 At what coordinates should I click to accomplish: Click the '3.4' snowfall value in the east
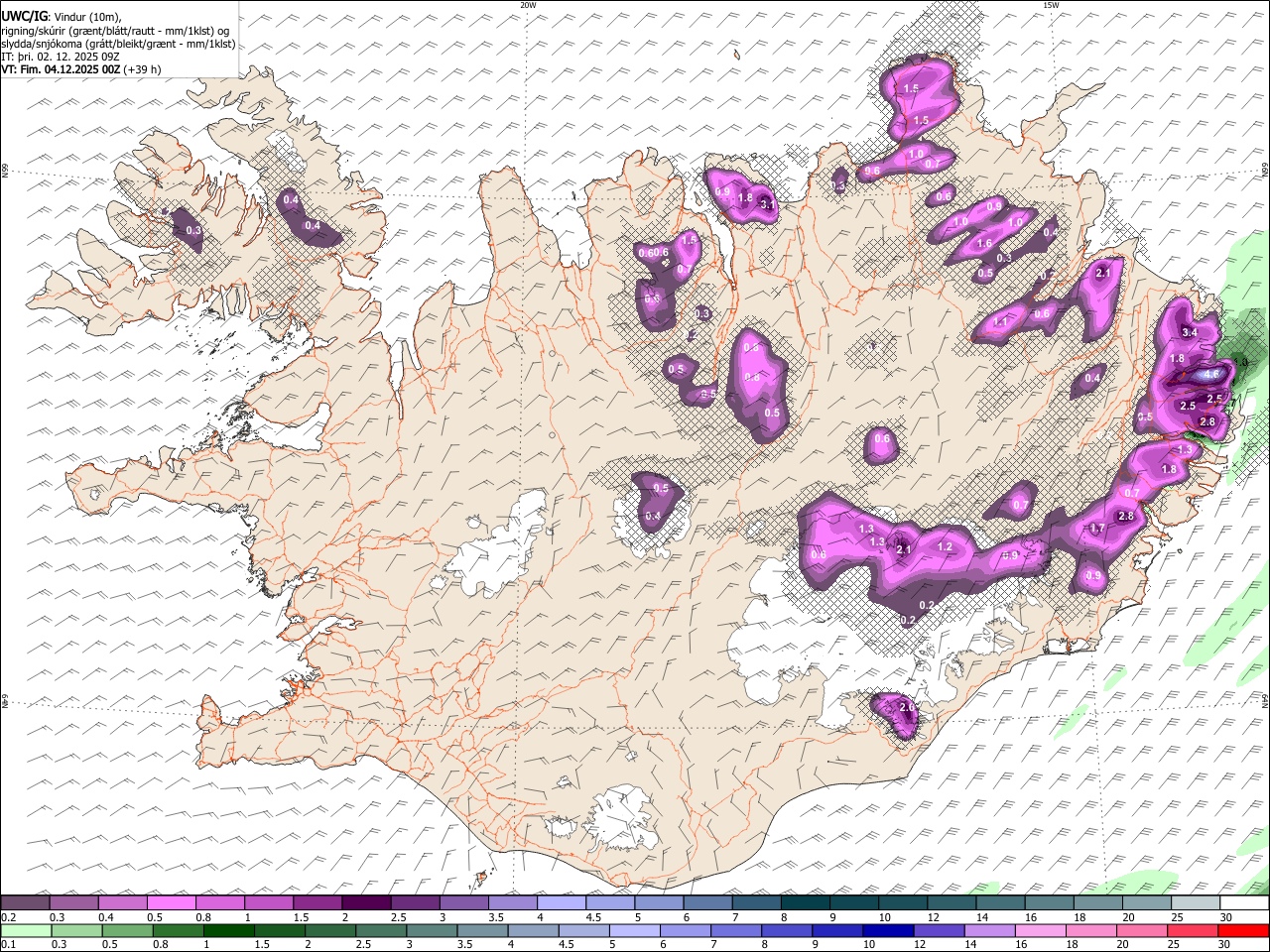(x=1191, y=331)
